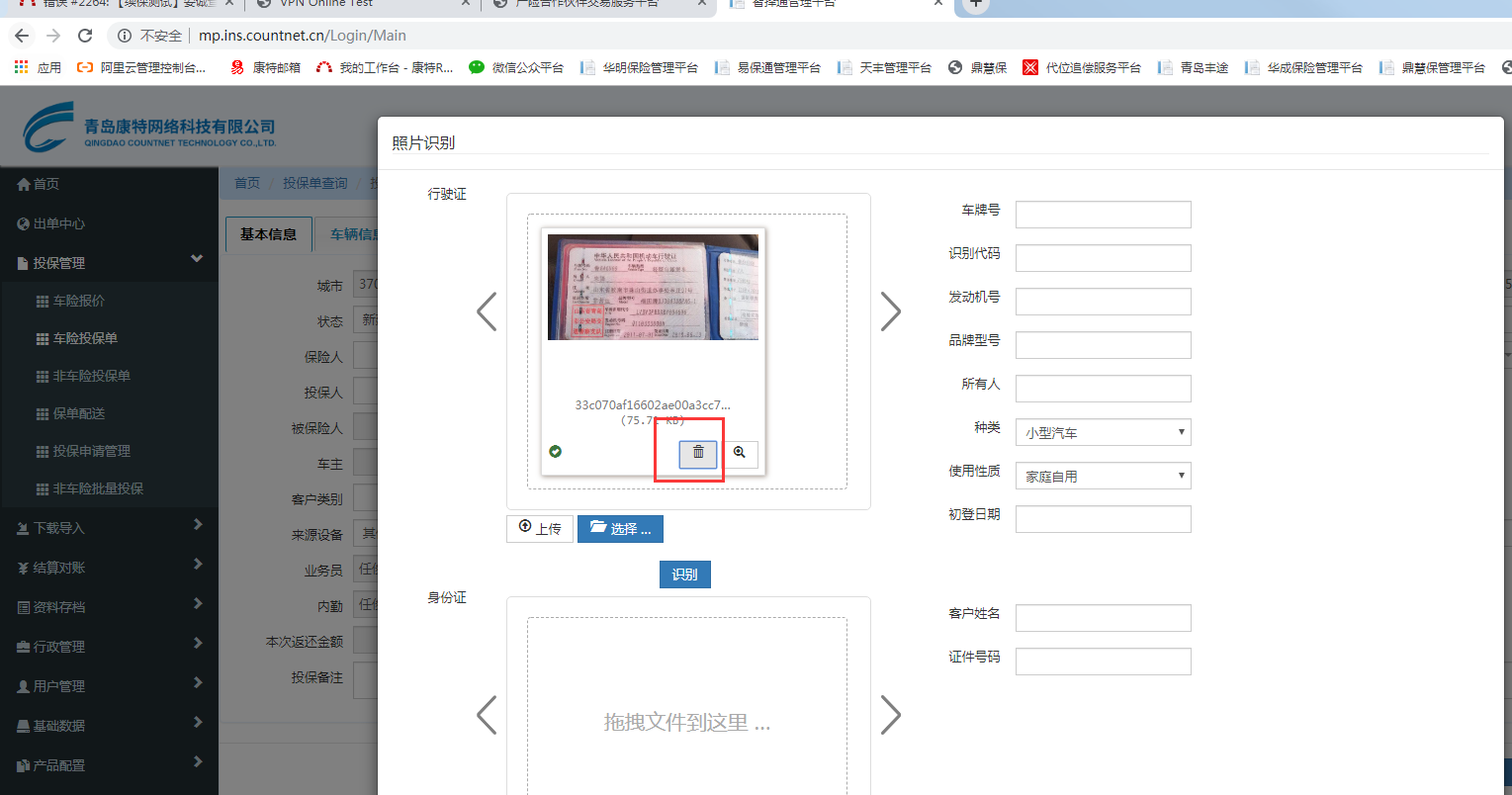This screenshot has height=795, width=1512.
Task: Focus the 所有人 owner input field
Action: click(1103, 389)
